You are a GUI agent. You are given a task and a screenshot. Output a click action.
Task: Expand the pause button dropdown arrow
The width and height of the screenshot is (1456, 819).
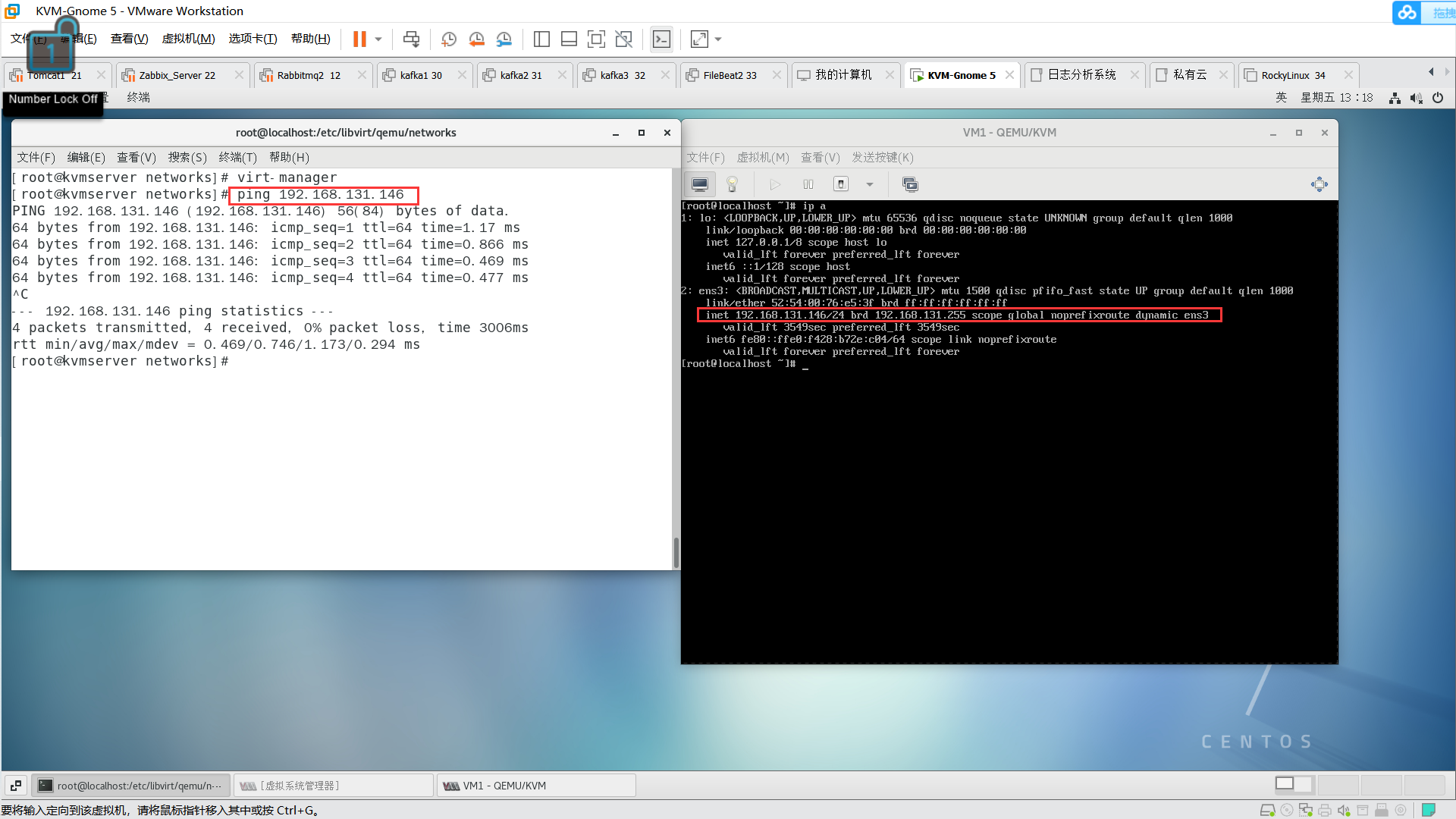tap(378, 39)
